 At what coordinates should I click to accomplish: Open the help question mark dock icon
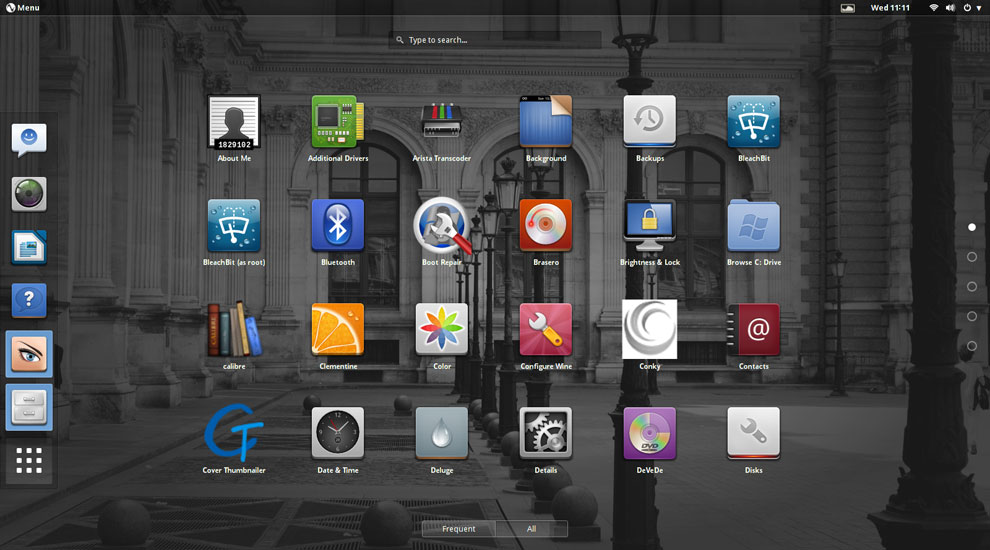click(29, 301)
